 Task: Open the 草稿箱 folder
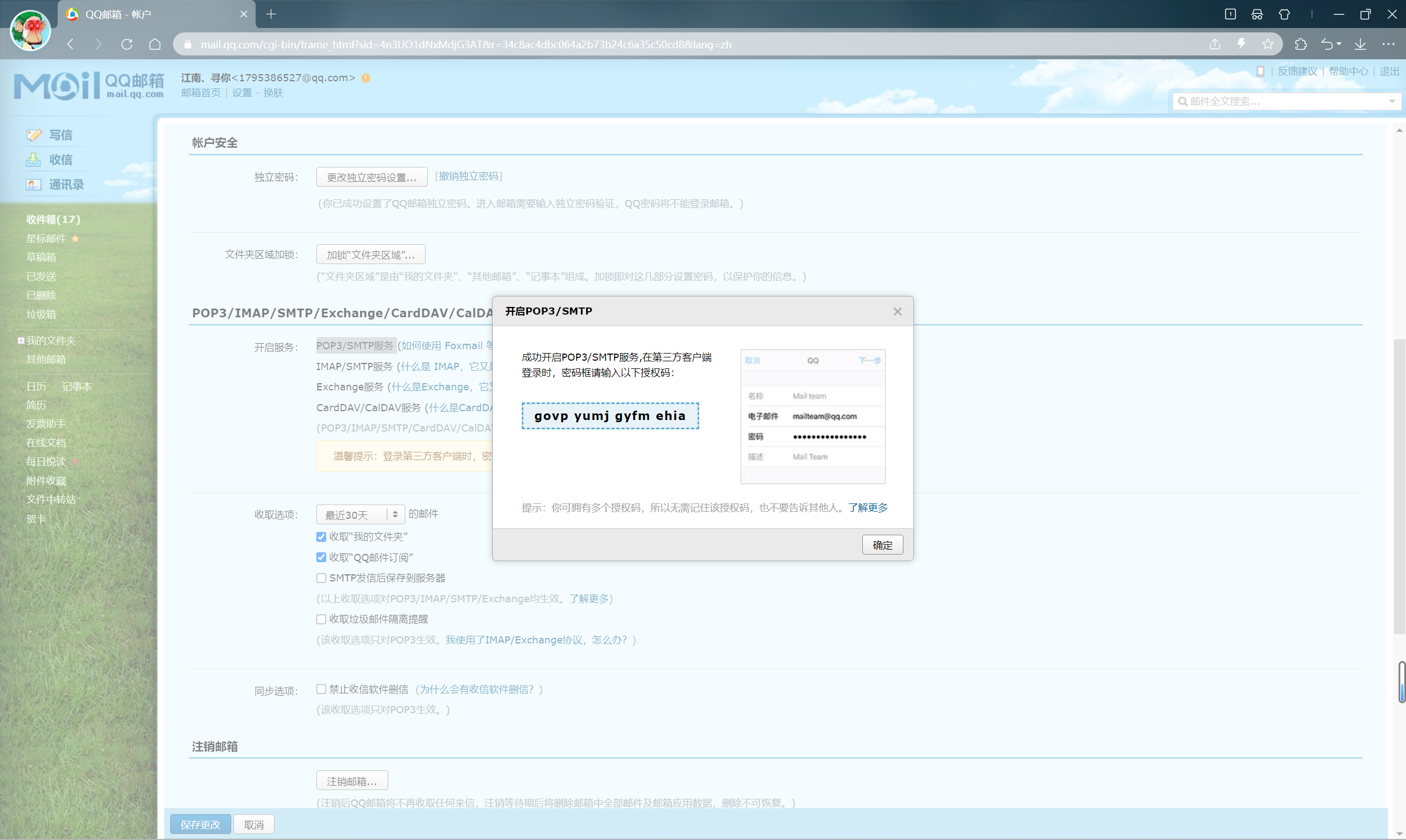click(41, 257)
